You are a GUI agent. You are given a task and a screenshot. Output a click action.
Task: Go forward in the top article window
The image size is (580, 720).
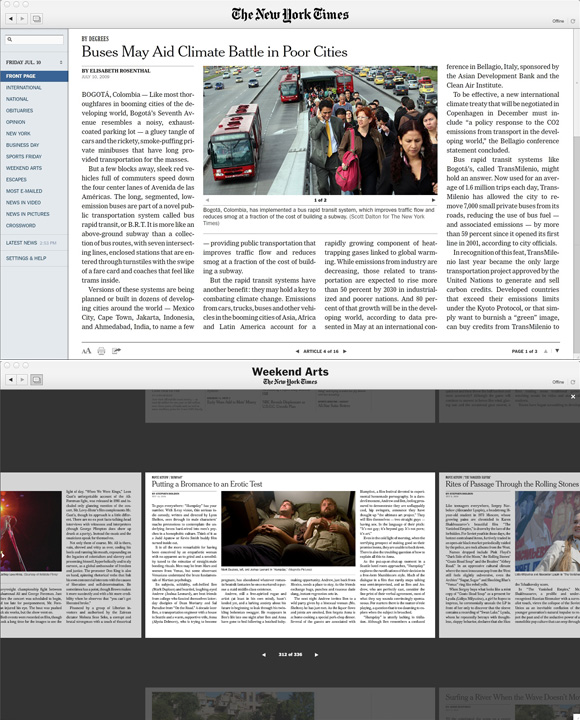coord(22,19)
